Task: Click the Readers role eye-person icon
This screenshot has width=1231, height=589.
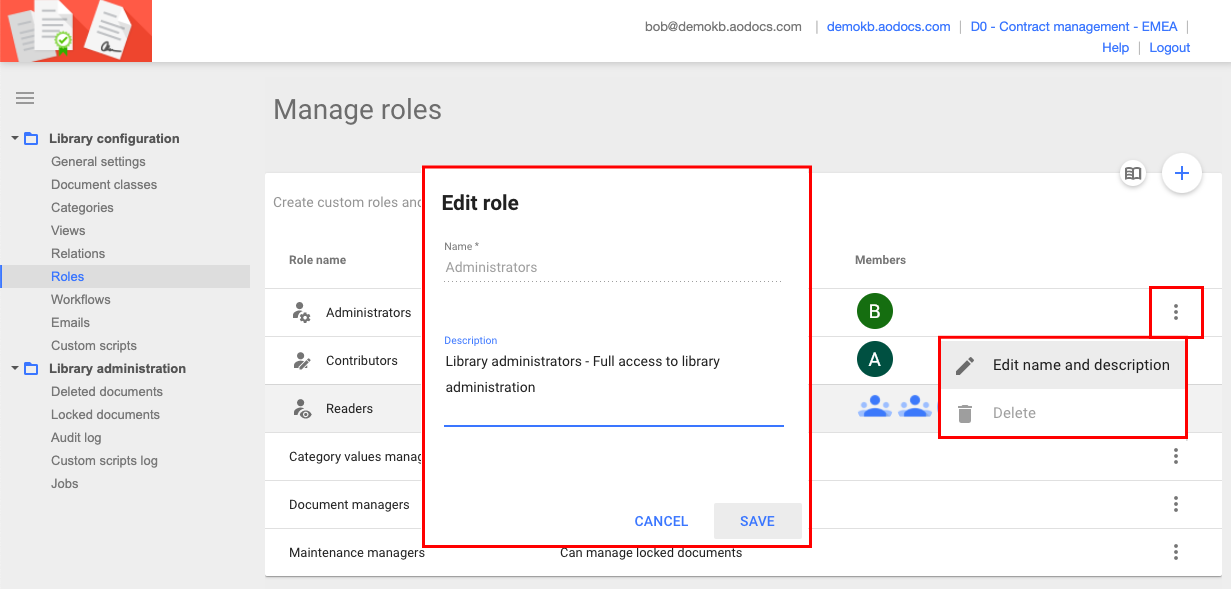Action: click(301, 408)
